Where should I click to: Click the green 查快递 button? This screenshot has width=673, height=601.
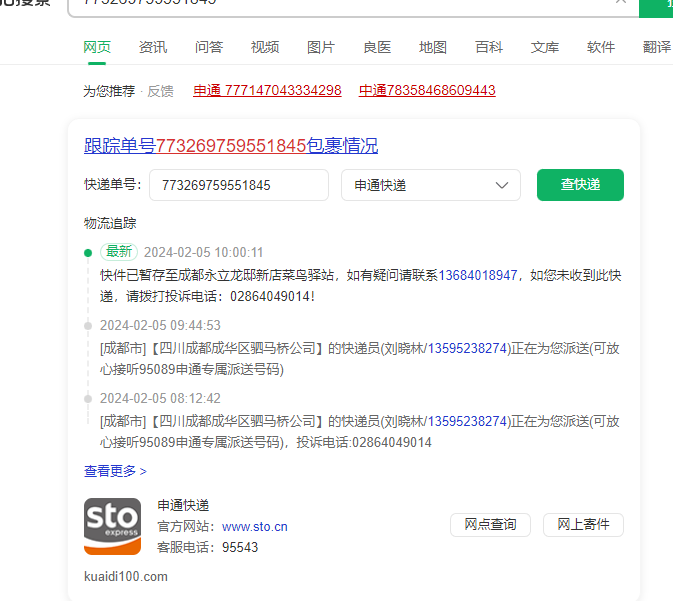pyautogui.click(x=580, y=185)
